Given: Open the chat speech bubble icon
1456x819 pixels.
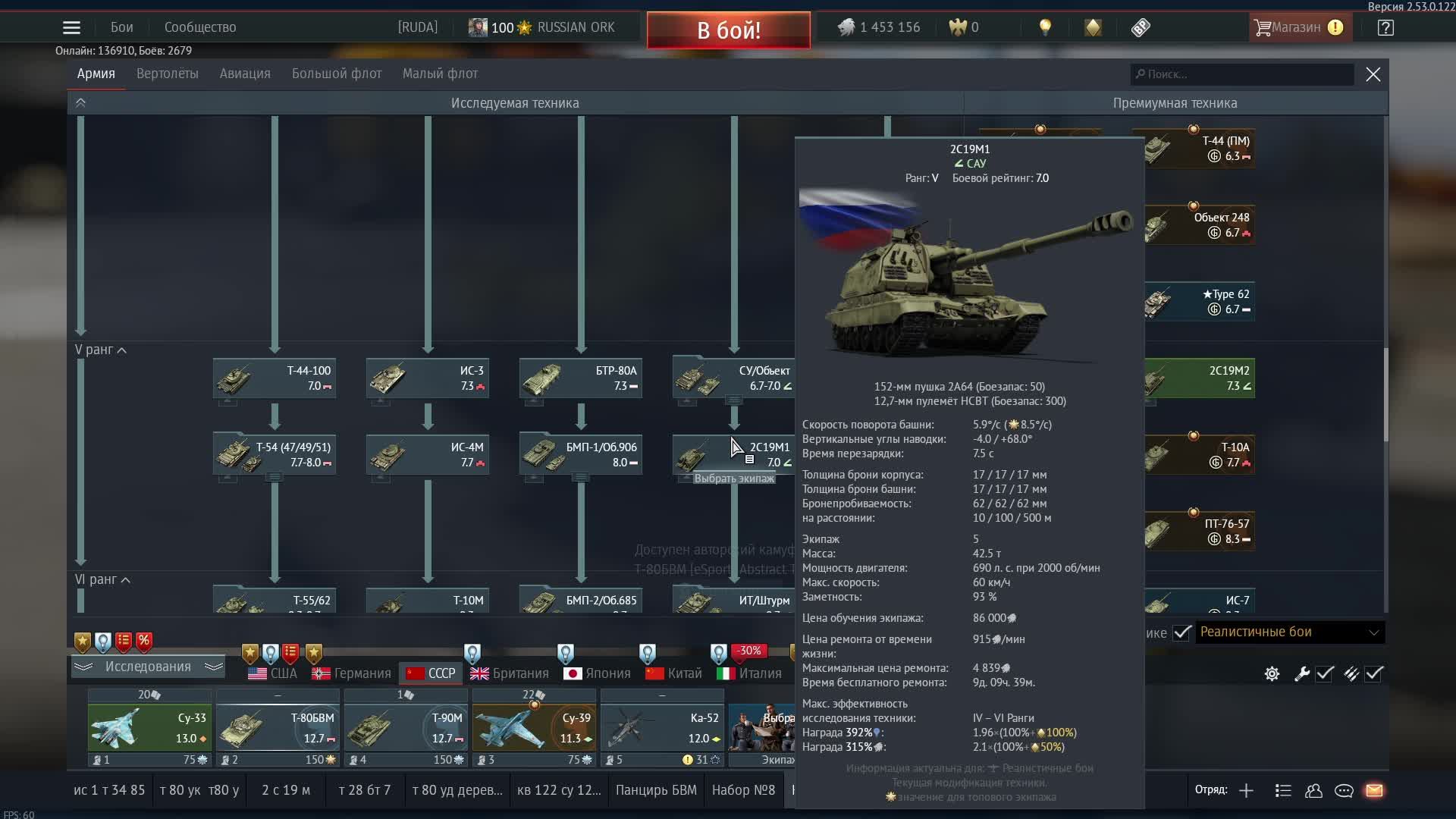Looking at the screenshot, I should [x=1344, y=791].
